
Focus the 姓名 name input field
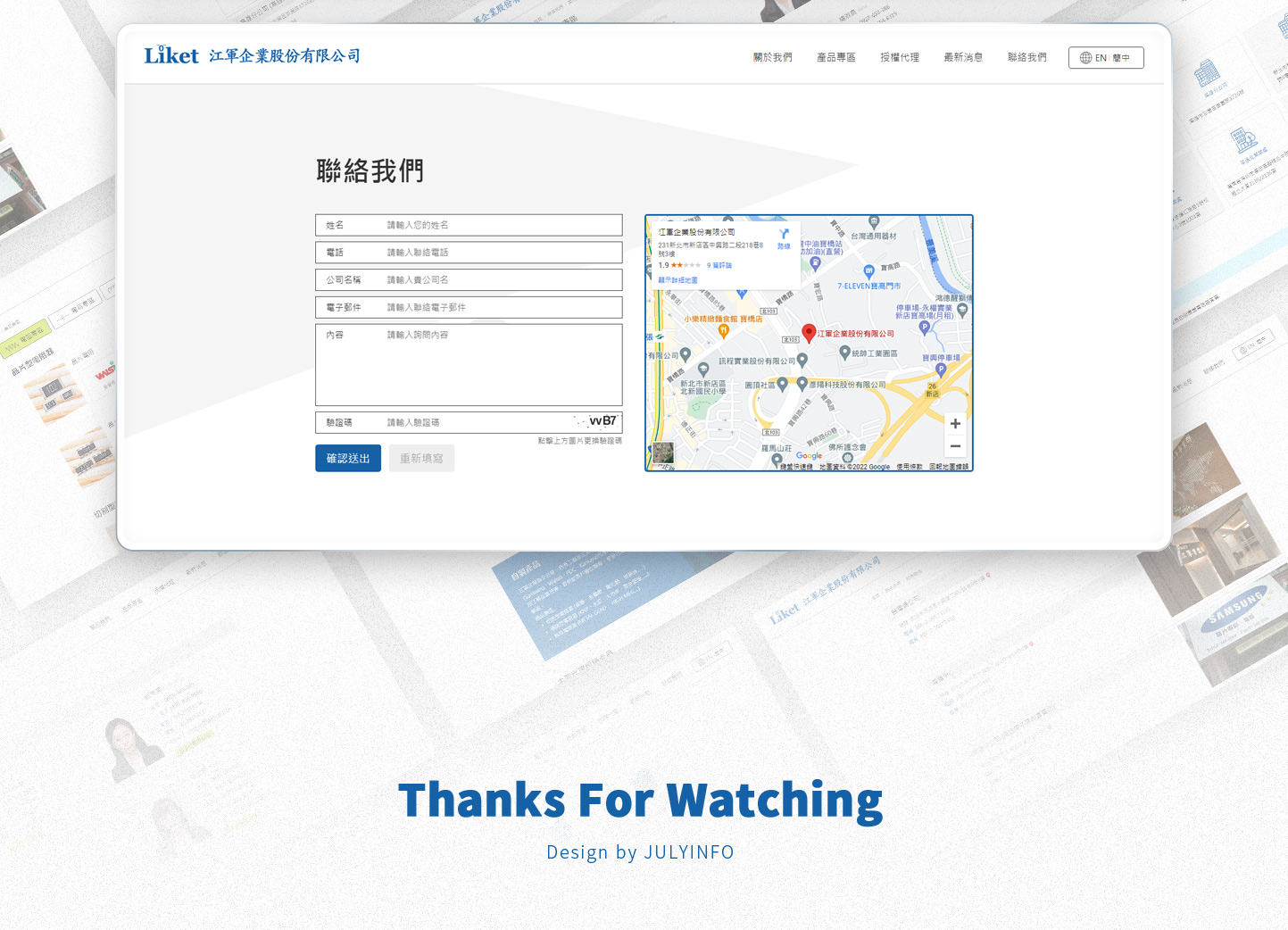point(500,225)
